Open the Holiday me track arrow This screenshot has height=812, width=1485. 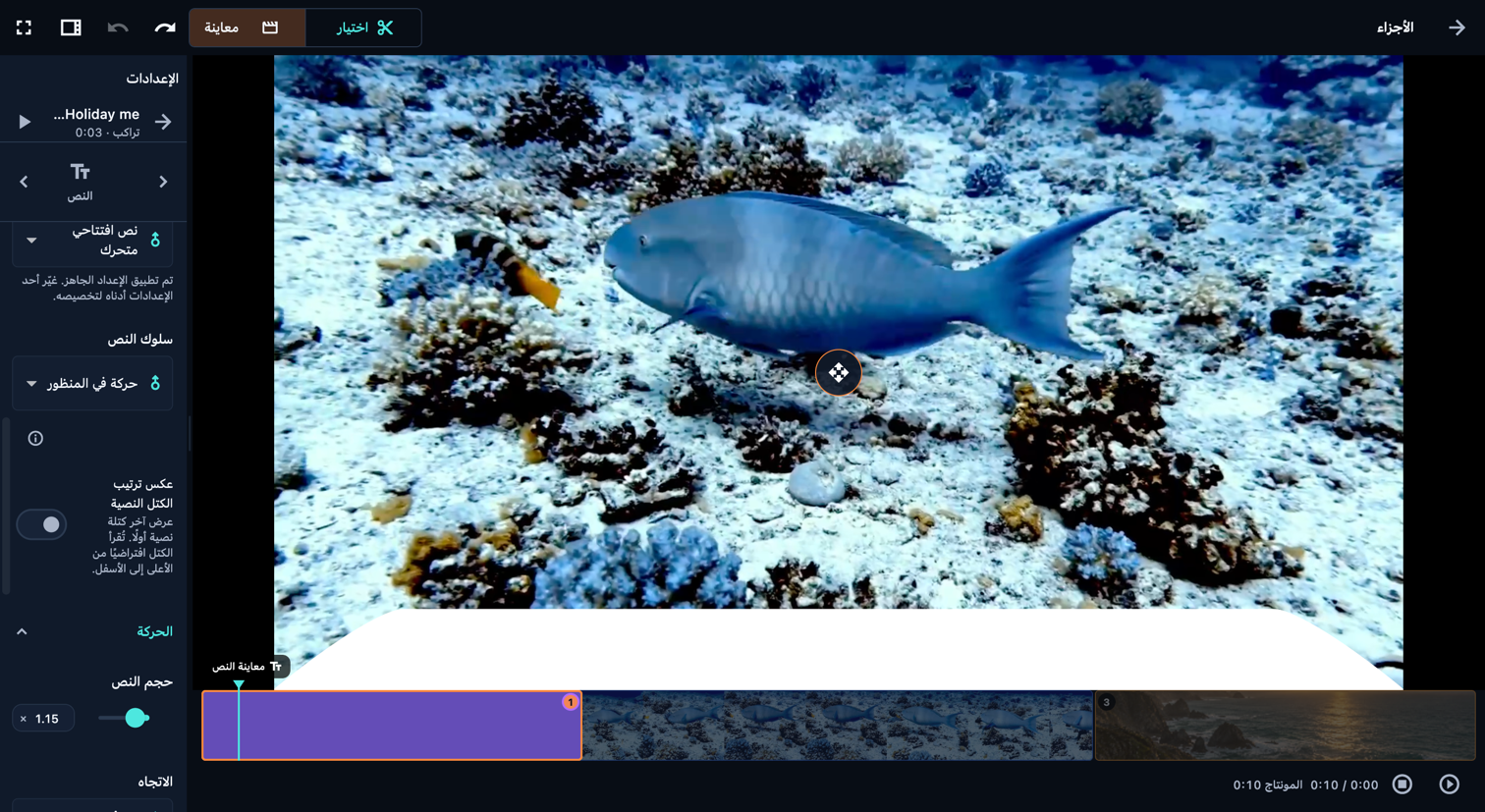[x=163, y=122]
